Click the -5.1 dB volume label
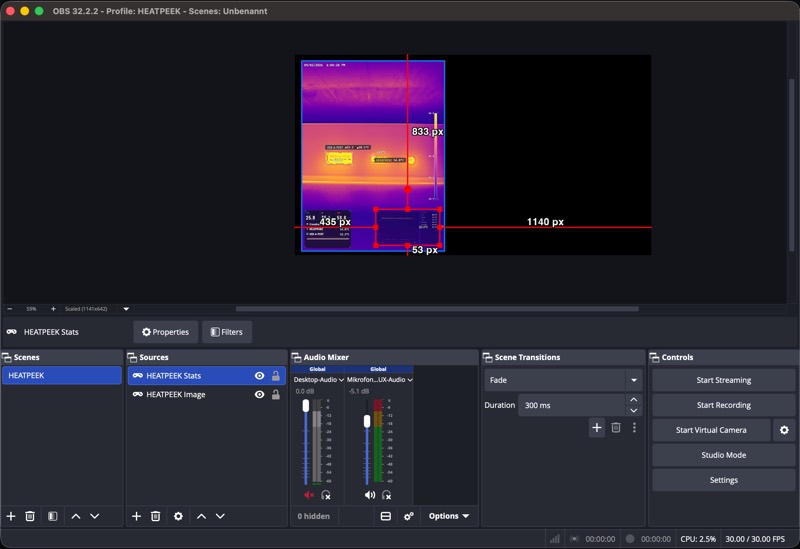Viewport: 800px width, 549px height. coord(360,391)
